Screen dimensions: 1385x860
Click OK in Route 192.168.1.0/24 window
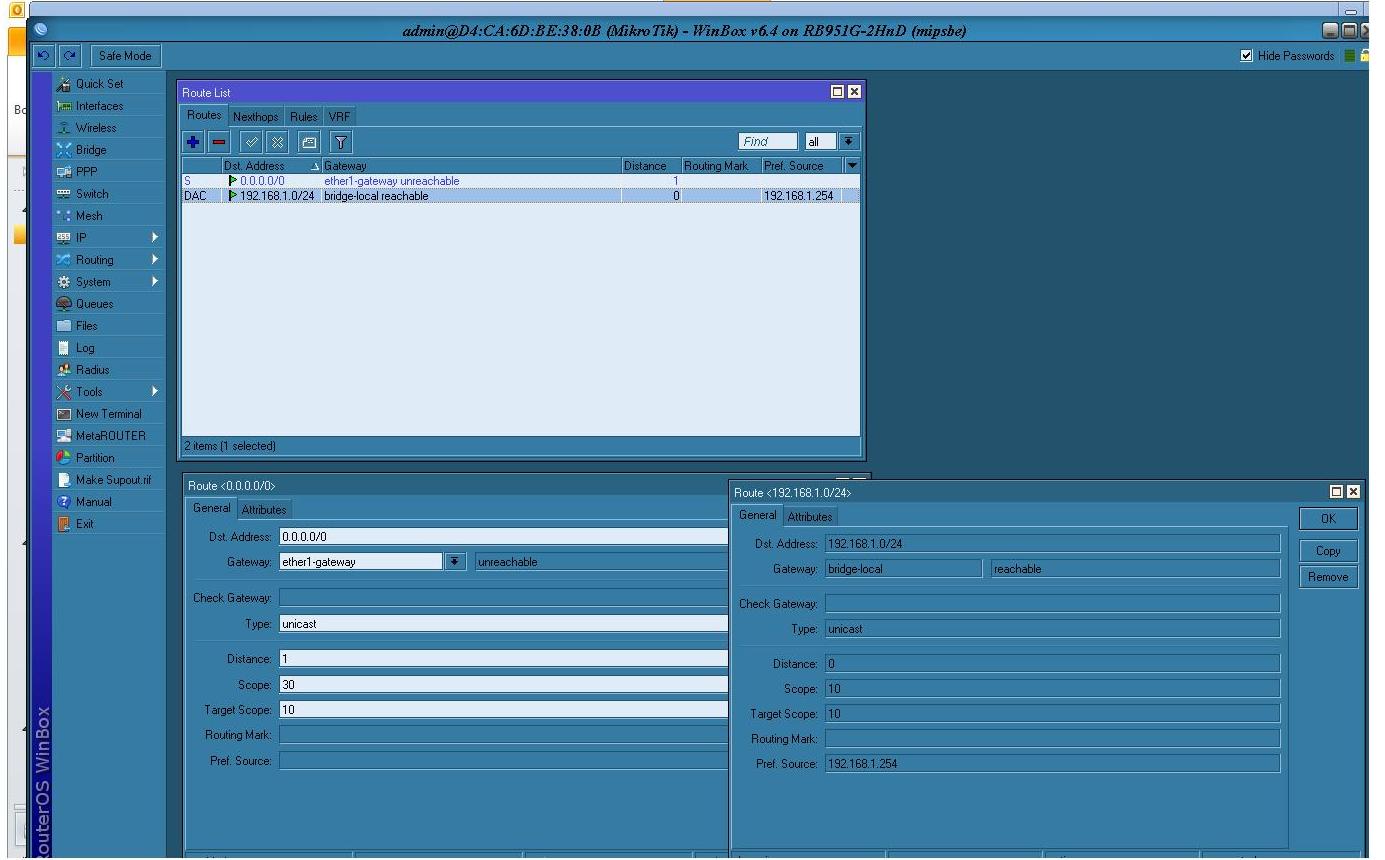click(x=1328, y=518)
